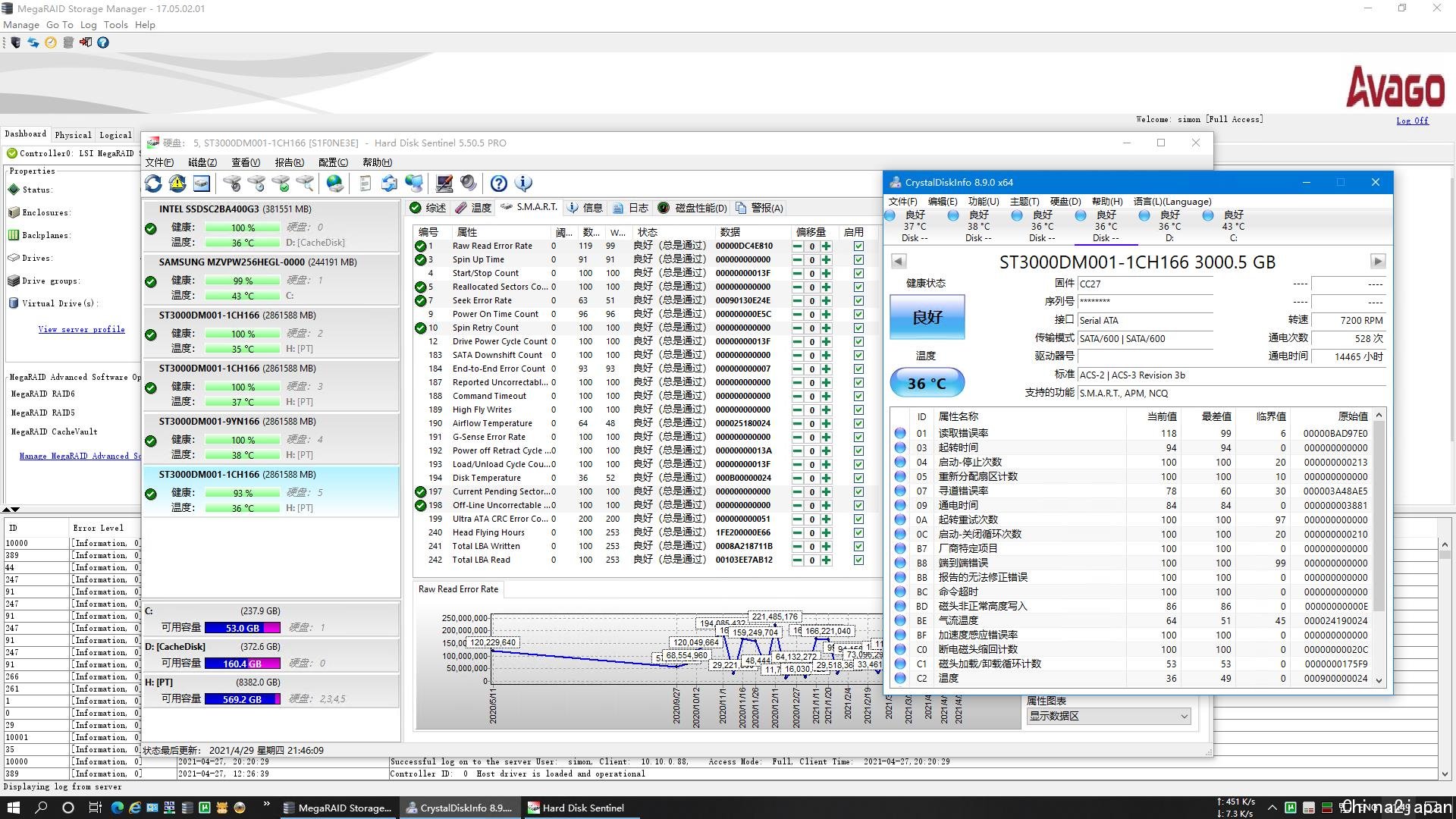Click the log off door icon in MegaRAID
This screenshot has width=1456, height=819.
(85, 42)
